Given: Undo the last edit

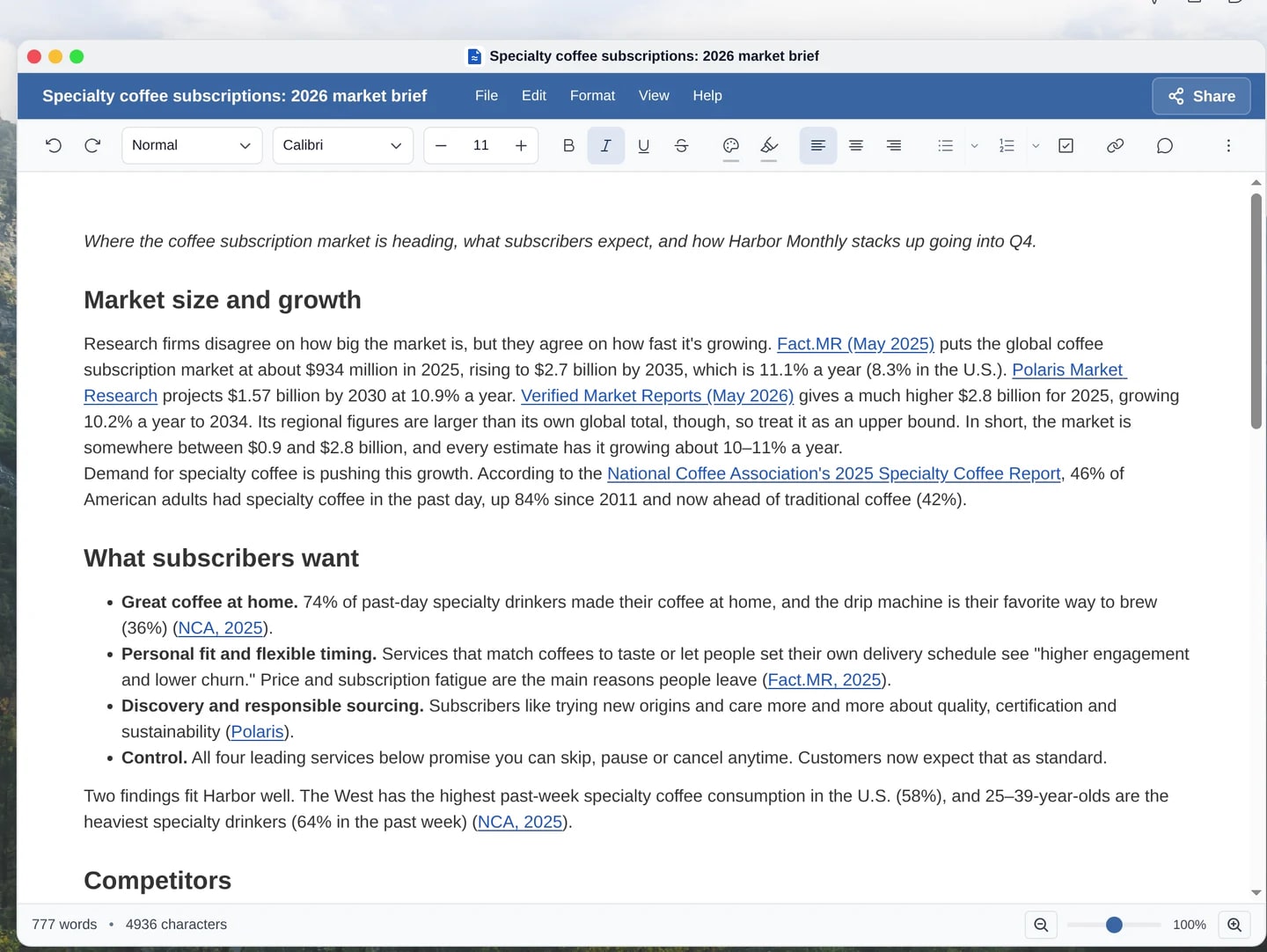Looking at the screenshot, I should pyautogui.click(x=54, y=145).
